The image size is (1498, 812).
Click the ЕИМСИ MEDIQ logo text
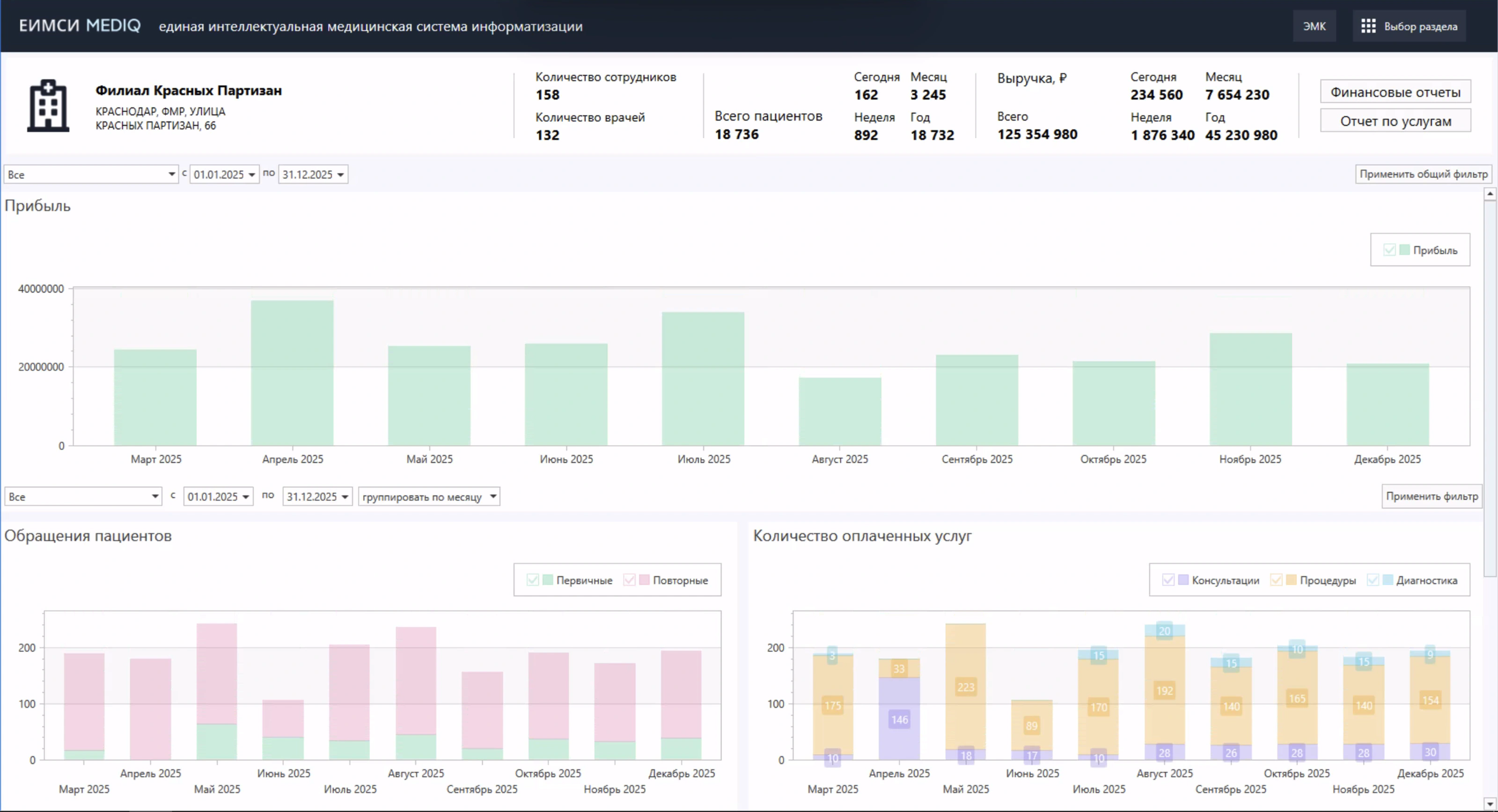tap(80, 26)
